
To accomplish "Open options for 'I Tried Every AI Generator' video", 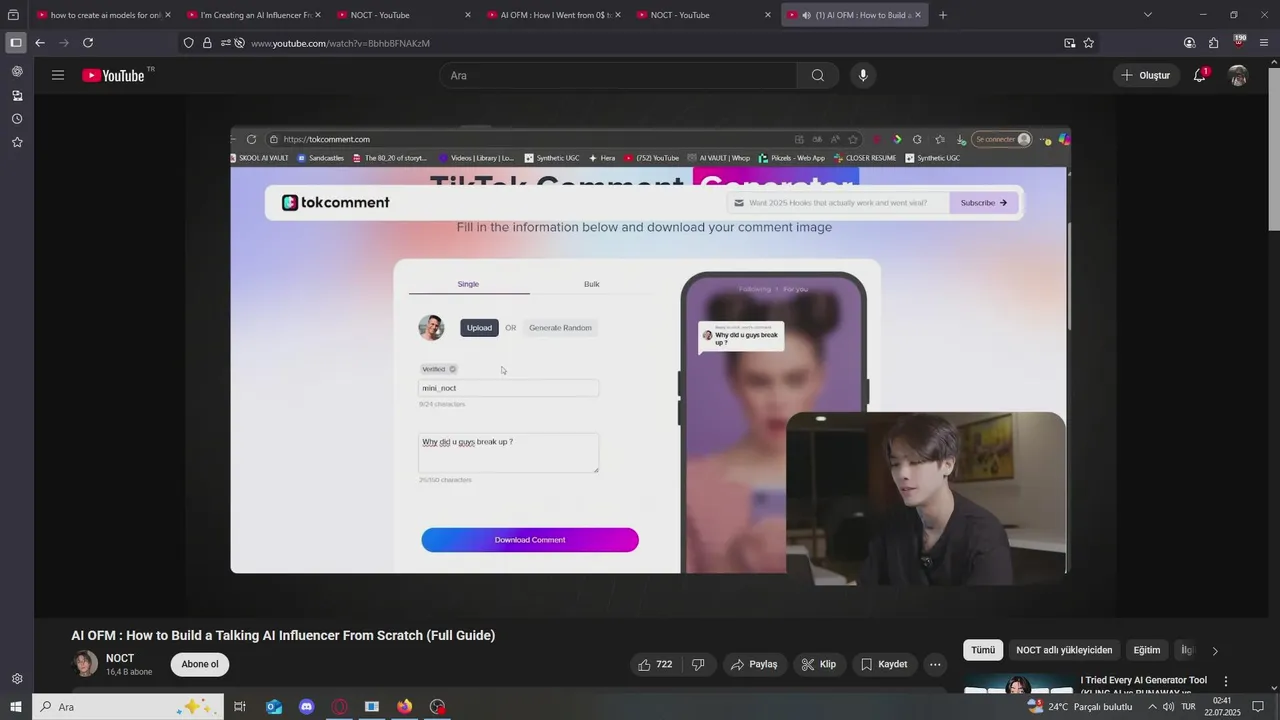I will (x=1226, y=681).
